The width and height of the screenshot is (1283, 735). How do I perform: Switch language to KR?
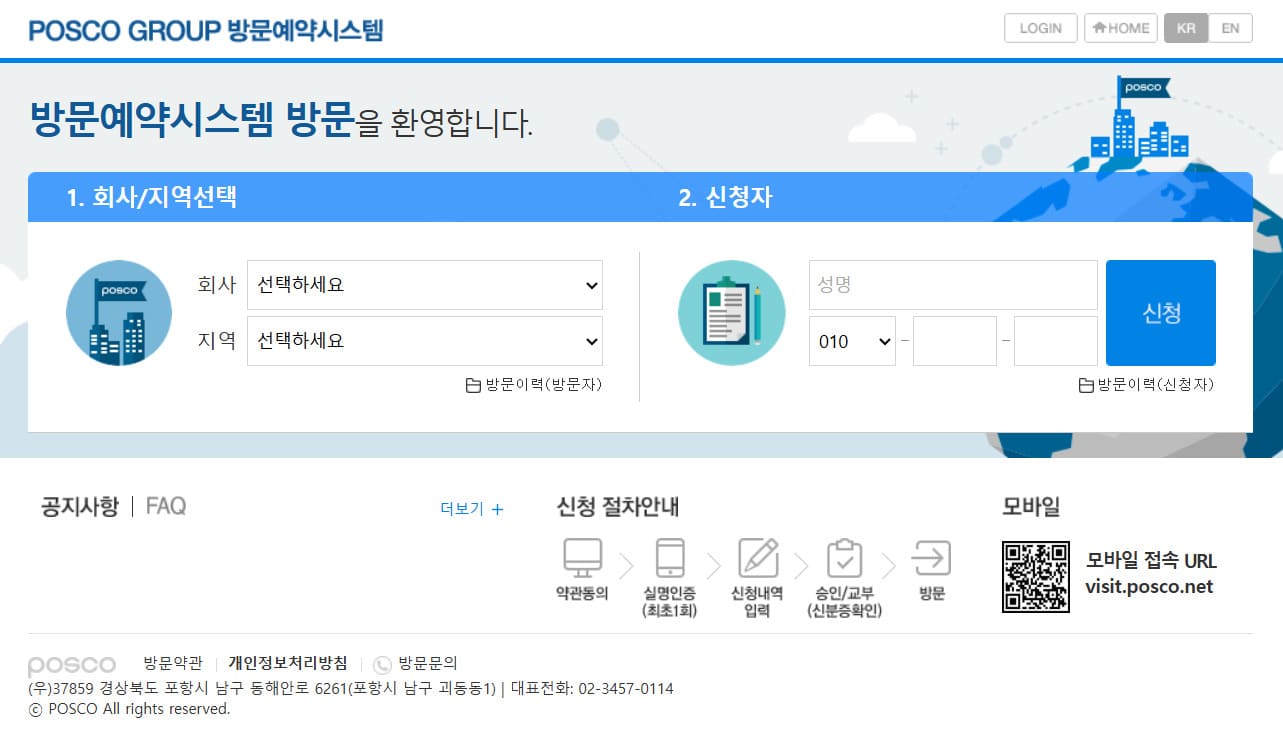coord(1186,28)
